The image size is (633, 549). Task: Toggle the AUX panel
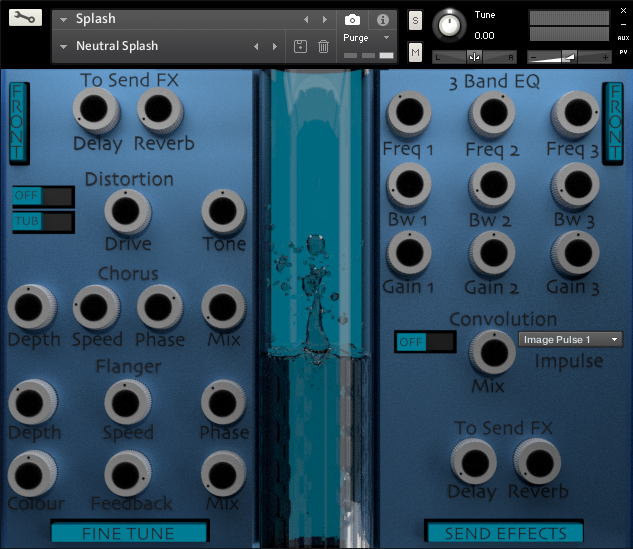pos(623,38)
